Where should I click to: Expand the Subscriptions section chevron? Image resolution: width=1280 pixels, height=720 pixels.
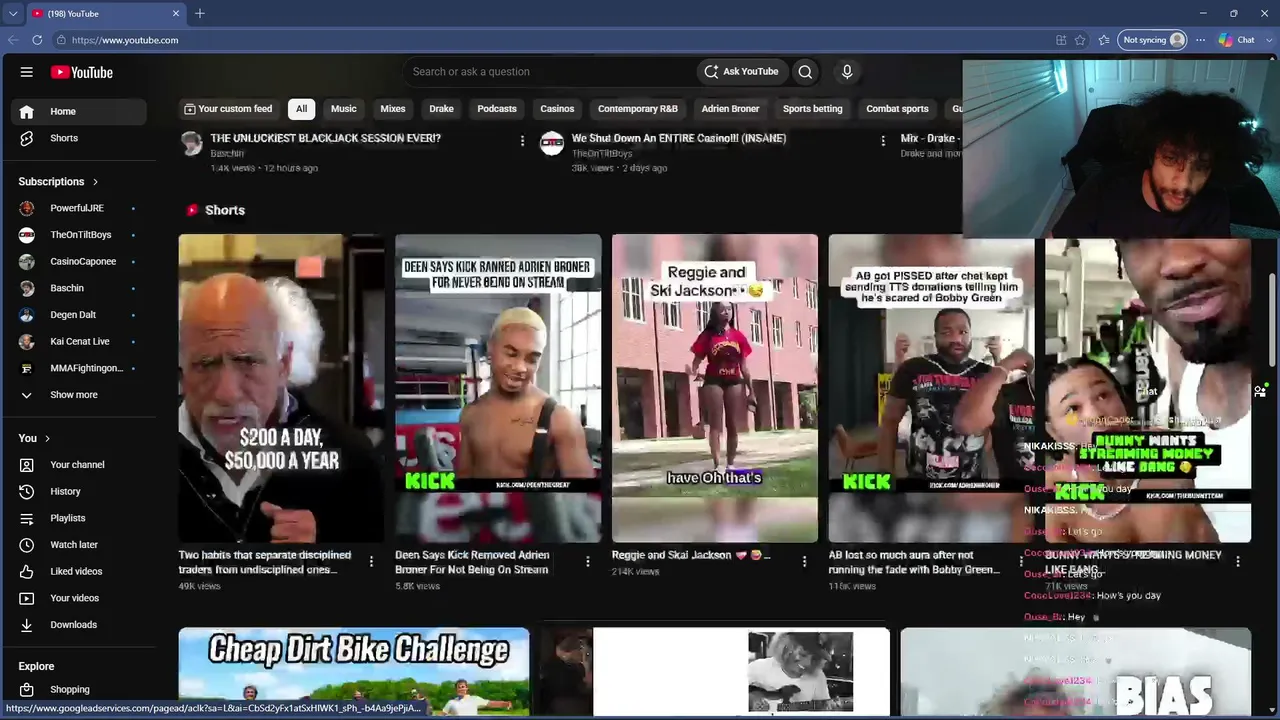tap(95, 182)
